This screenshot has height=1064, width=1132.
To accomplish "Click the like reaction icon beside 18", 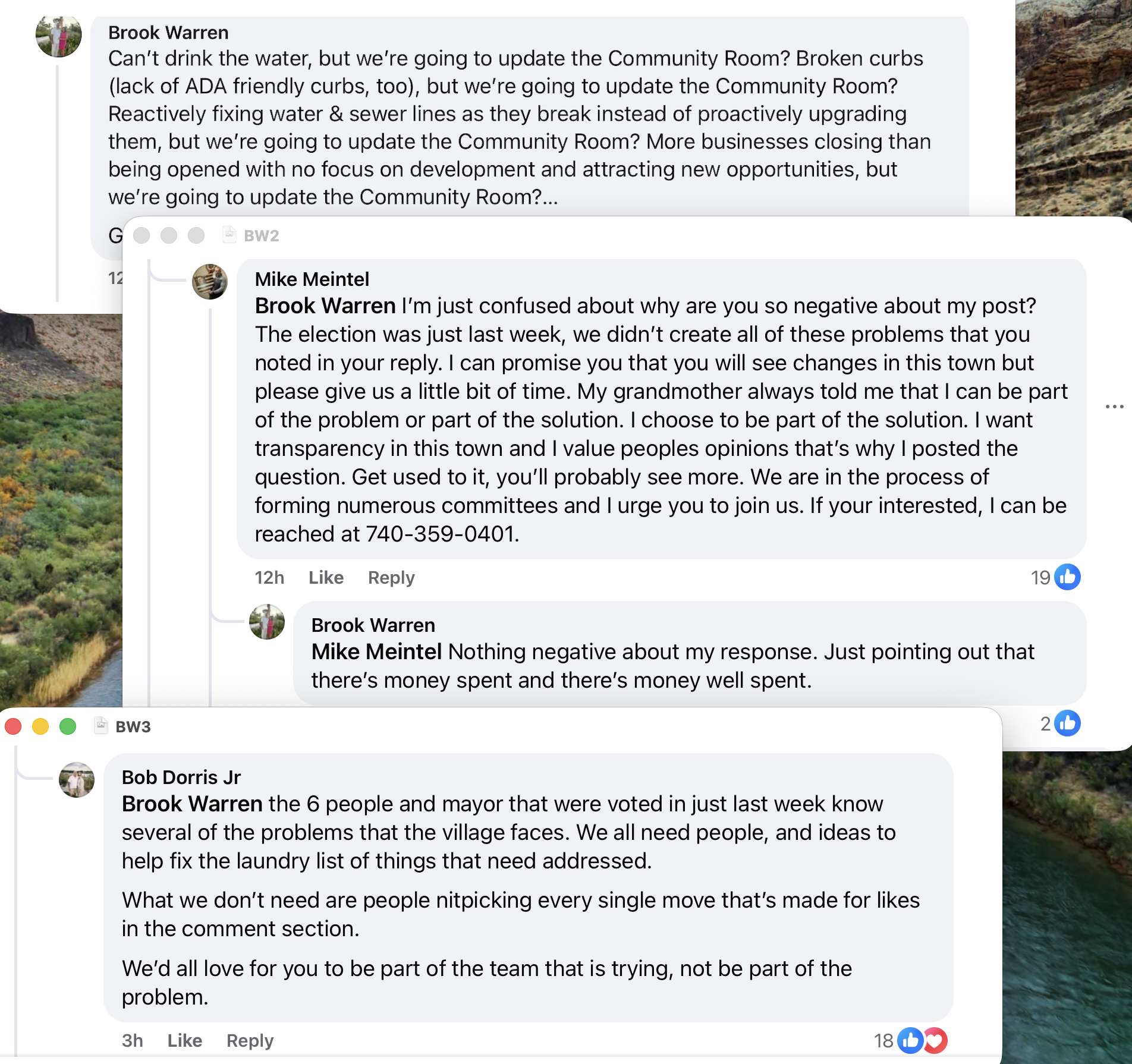I will 910,1040.
